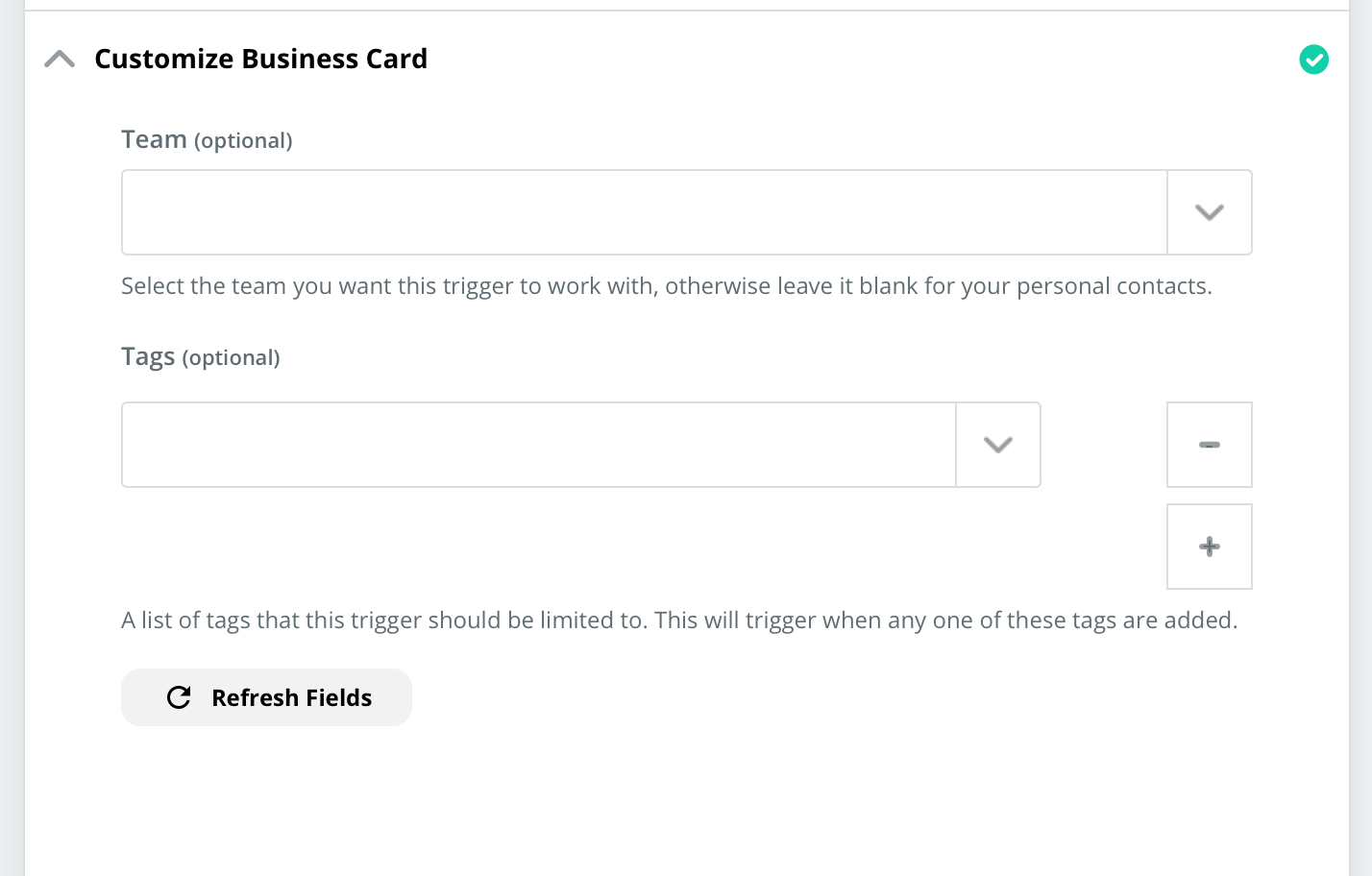Collapse the Customize Business Card section
Image resolution: width=1372 pixels, height=876 pixels.
60,60
